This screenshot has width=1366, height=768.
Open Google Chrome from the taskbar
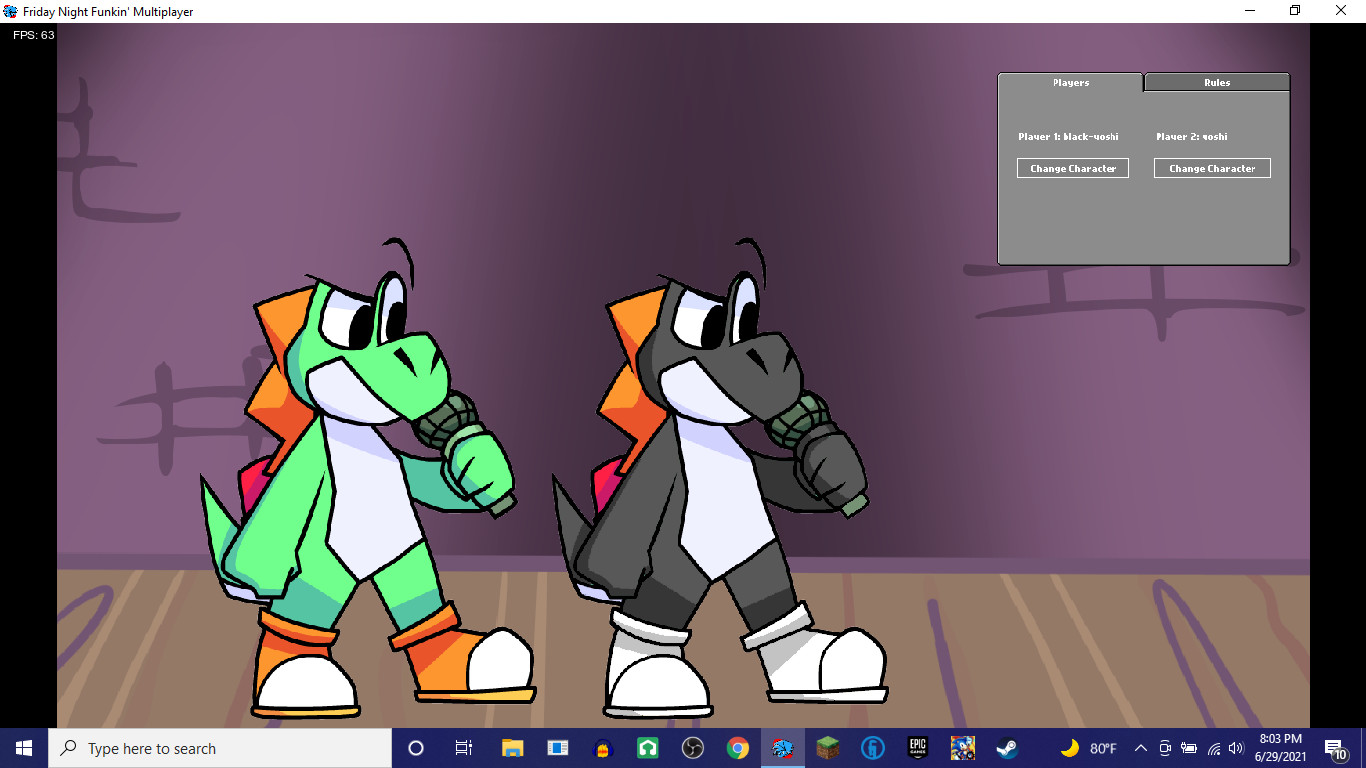(x=738, y=748)
